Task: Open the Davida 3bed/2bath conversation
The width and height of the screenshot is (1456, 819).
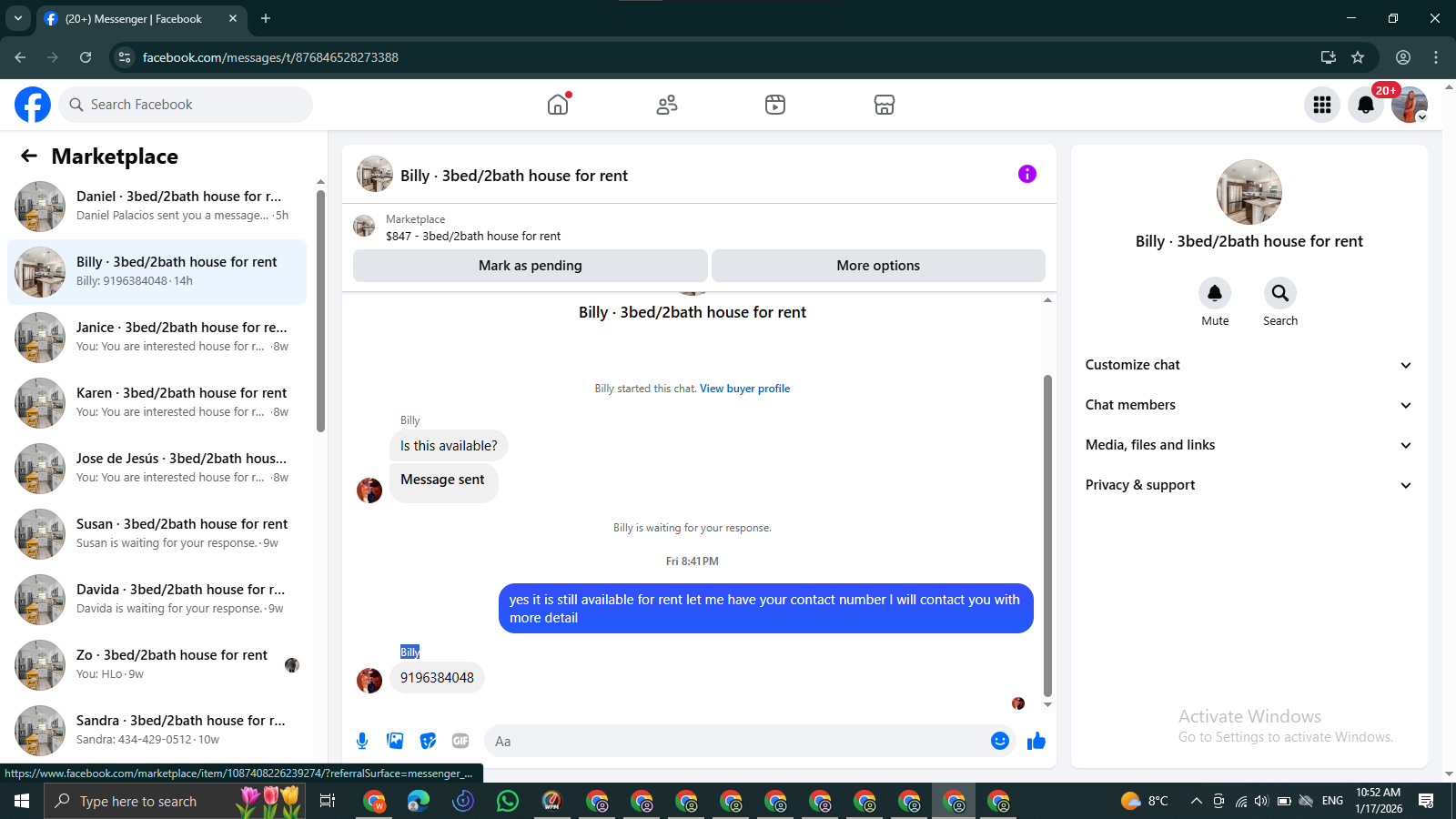Action: pos(157,600)
